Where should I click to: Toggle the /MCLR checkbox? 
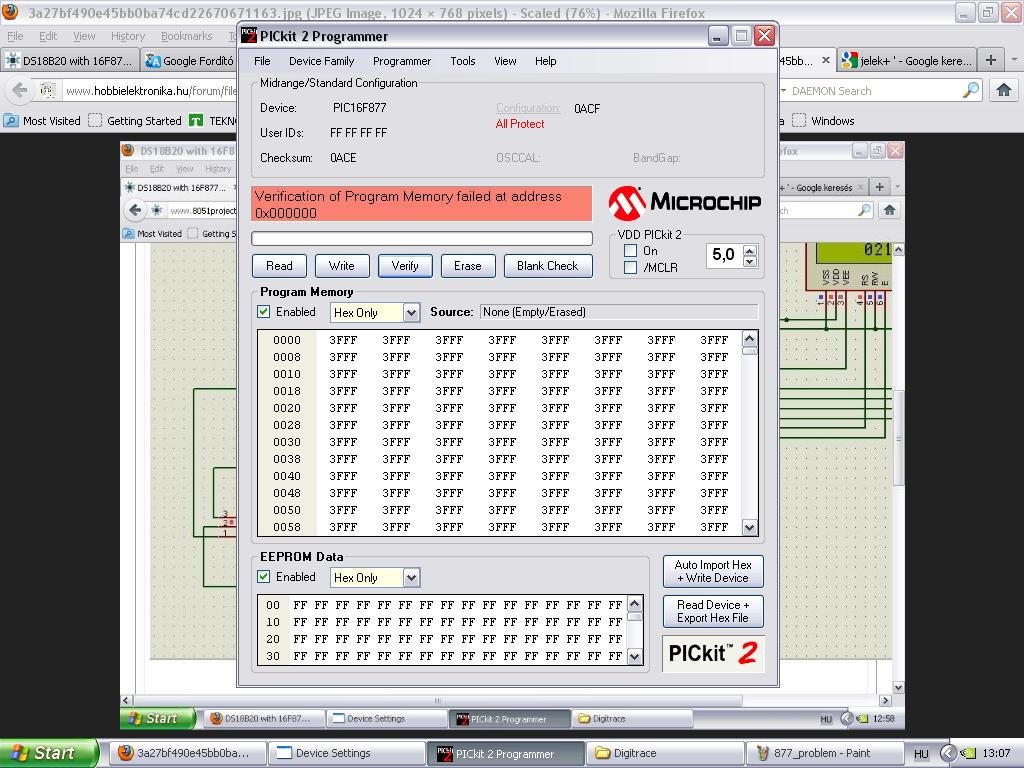(630, 268)
